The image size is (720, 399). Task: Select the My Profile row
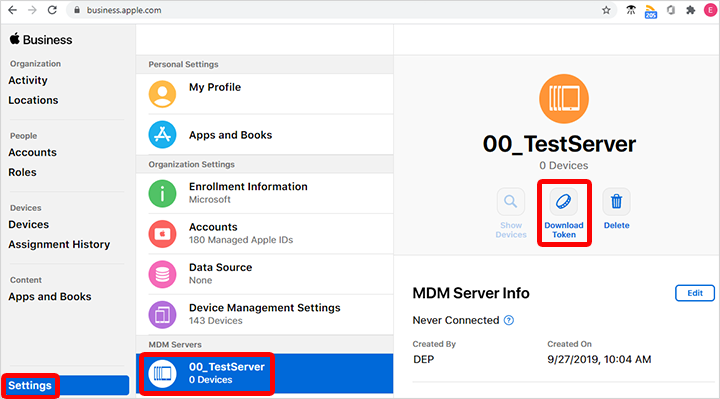[x=264, y=94]
